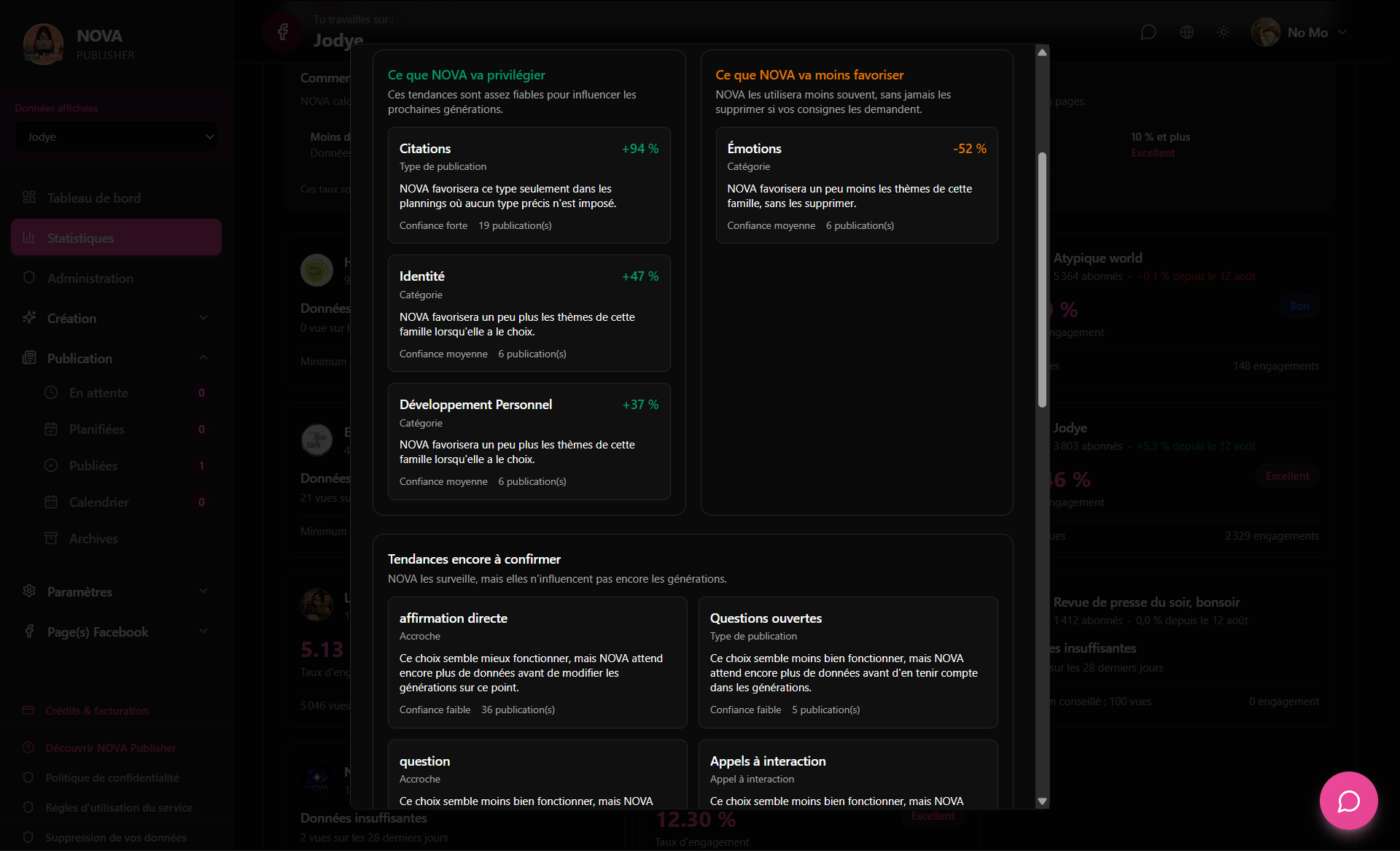
Task: Open the language globe icon in header
Action: click(x=1187, y=33)
